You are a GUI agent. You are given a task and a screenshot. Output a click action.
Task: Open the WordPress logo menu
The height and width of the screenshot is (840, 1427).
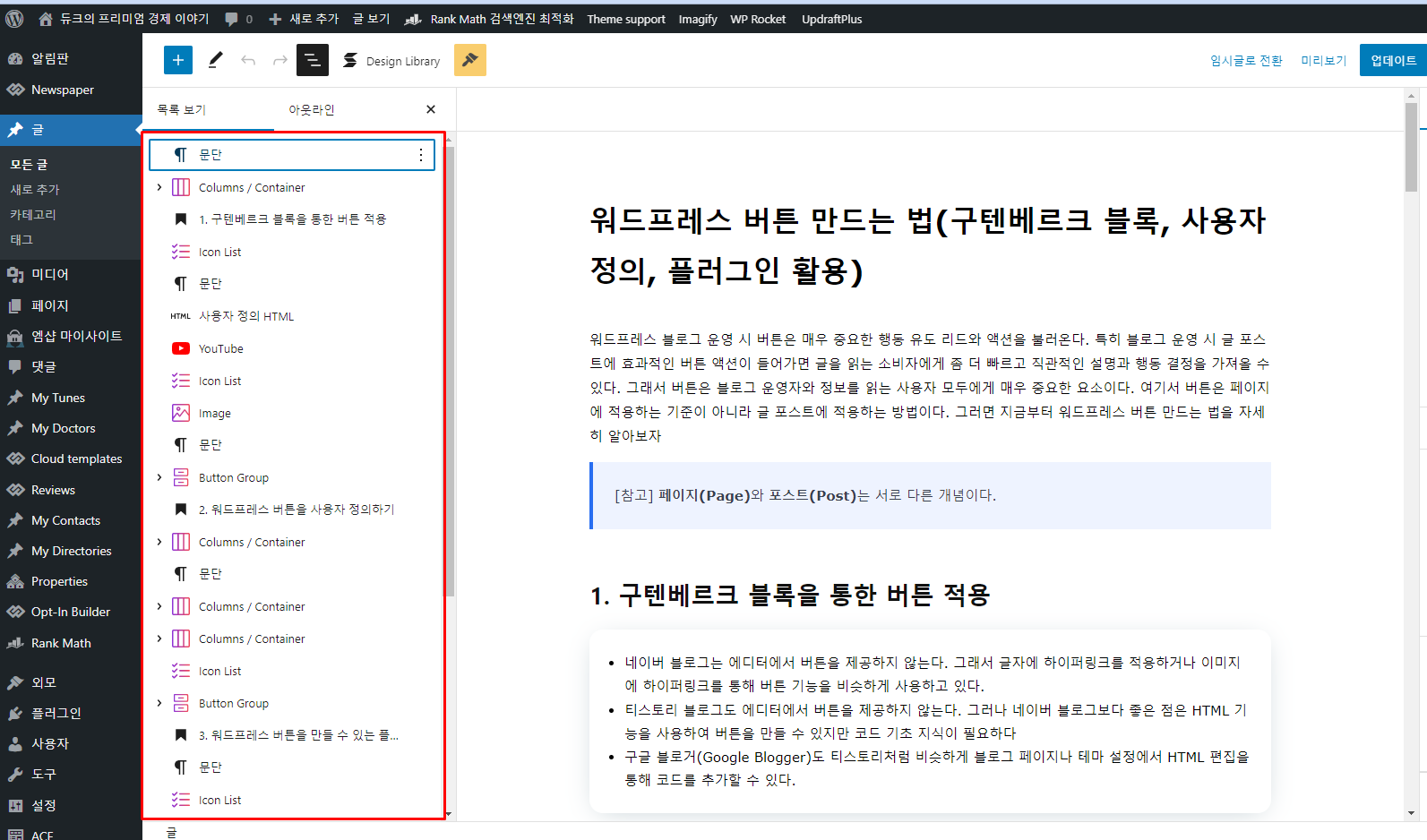click(14, 18)
